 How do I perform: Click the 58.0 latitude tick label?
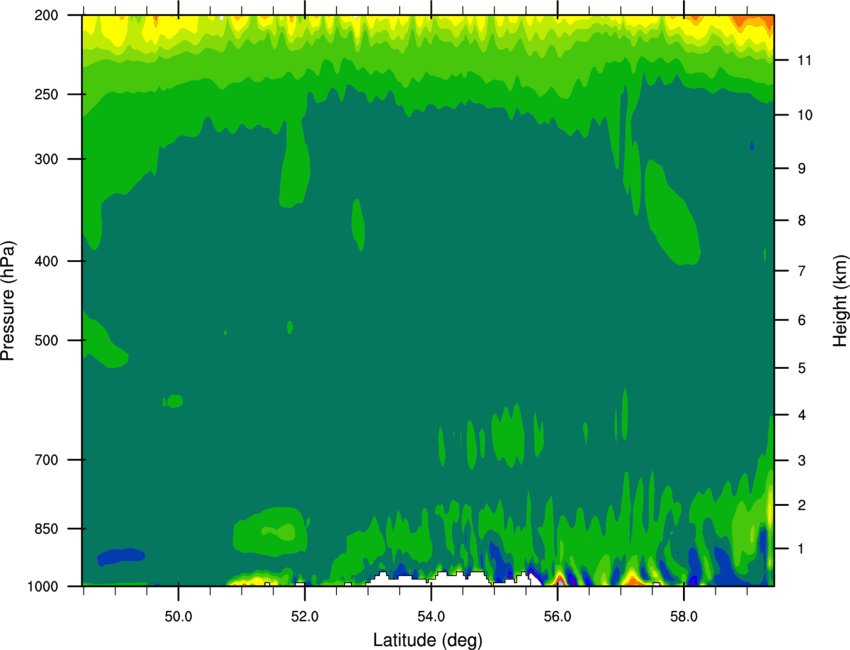684,617
